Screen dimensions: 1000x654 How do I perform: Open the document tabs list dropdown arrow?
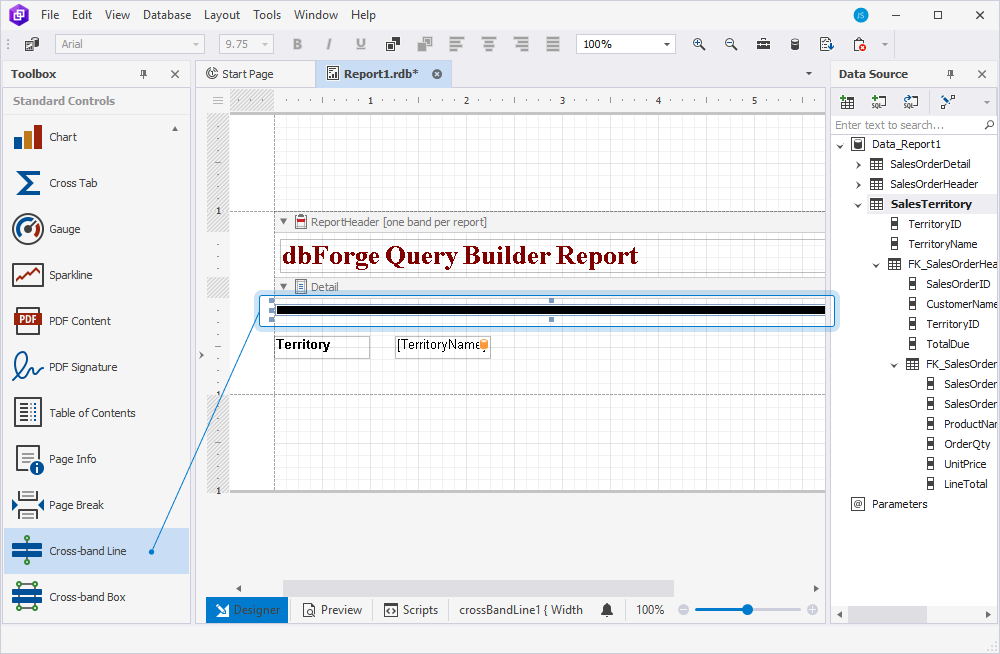pos(809,74)
